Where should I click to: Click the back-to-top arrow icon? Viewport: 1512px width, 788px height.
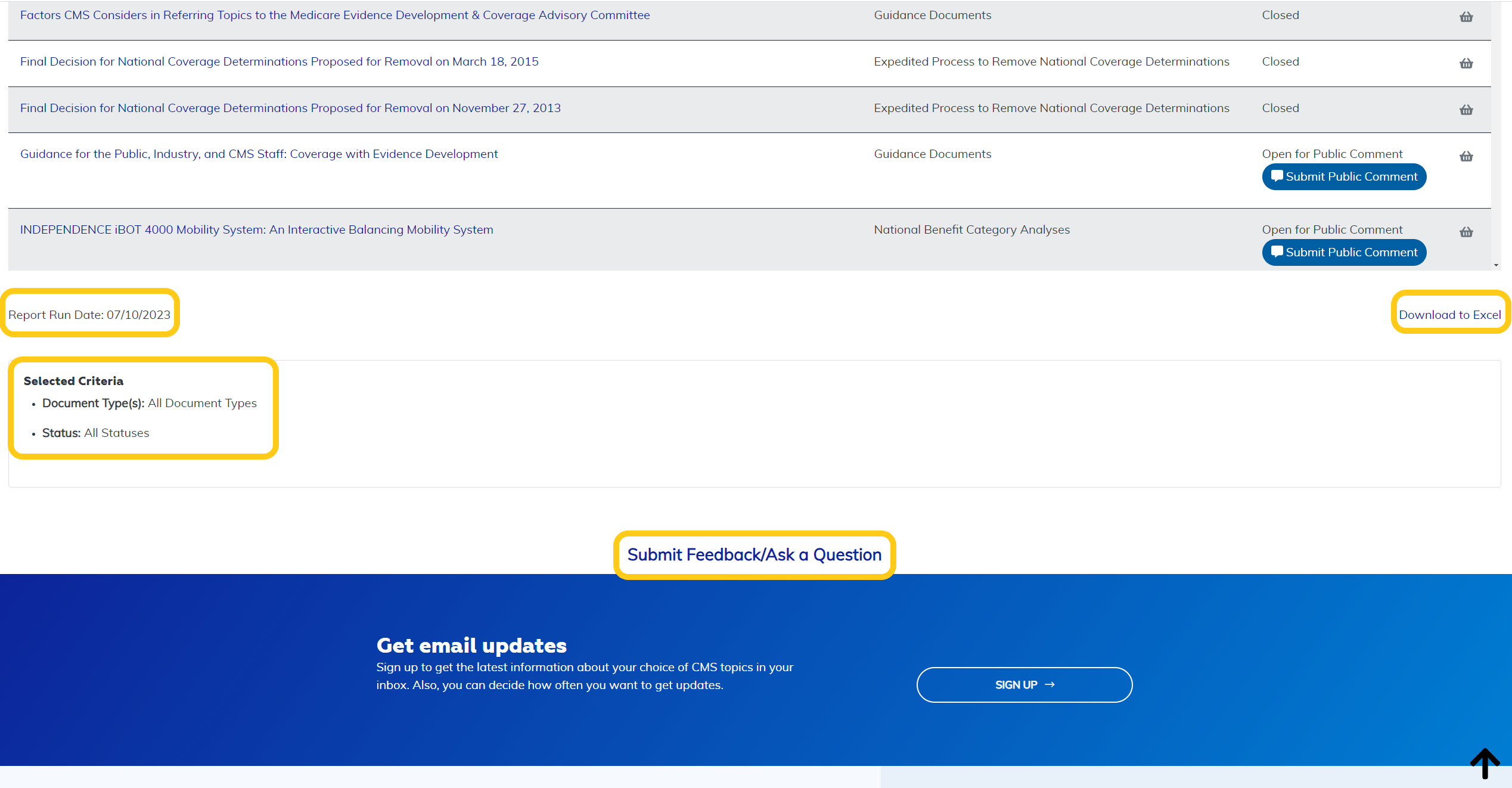(x=1485, y=763)
